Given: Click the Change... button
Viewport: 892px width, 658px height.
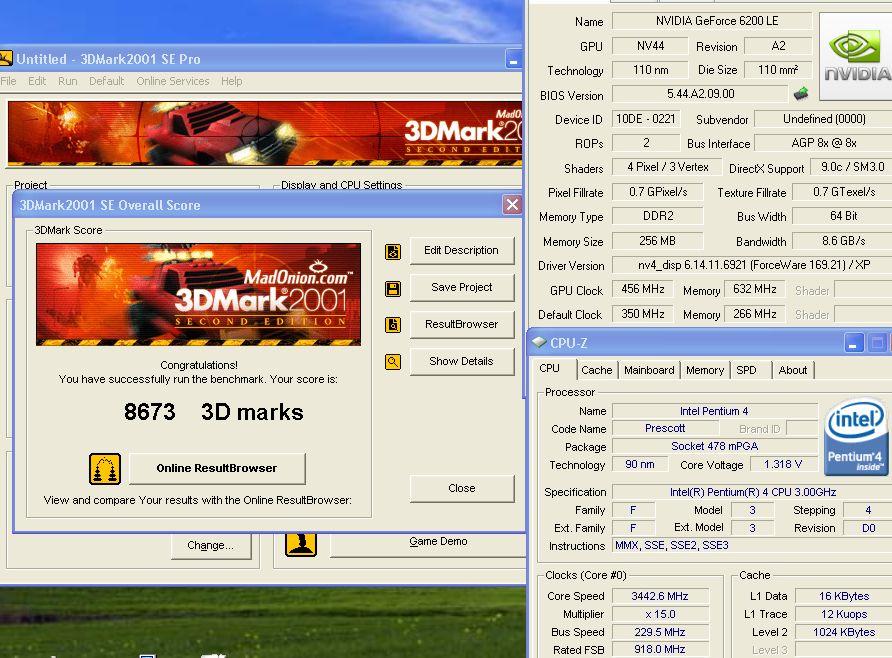Looking at the screenshot, I should 210,545.
